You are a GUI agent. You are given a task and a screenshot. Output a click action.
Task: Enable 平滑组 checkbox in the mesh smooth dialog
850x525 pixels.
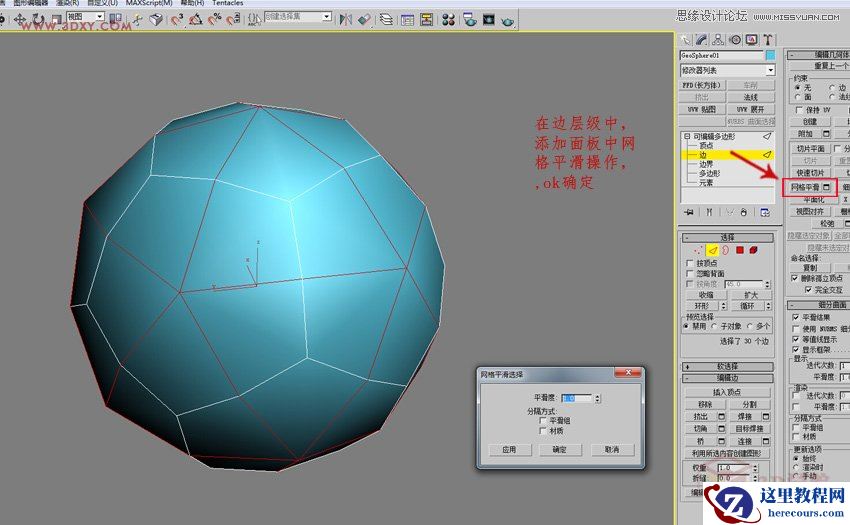[543, 420]
